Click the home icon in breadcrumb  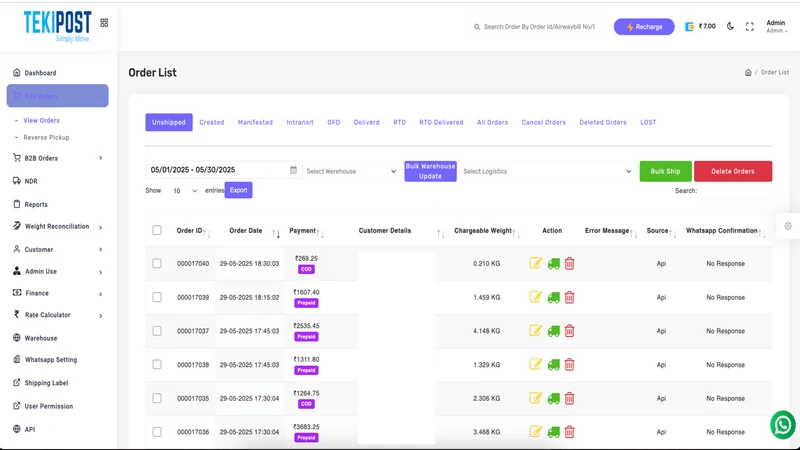coord(748,72)
